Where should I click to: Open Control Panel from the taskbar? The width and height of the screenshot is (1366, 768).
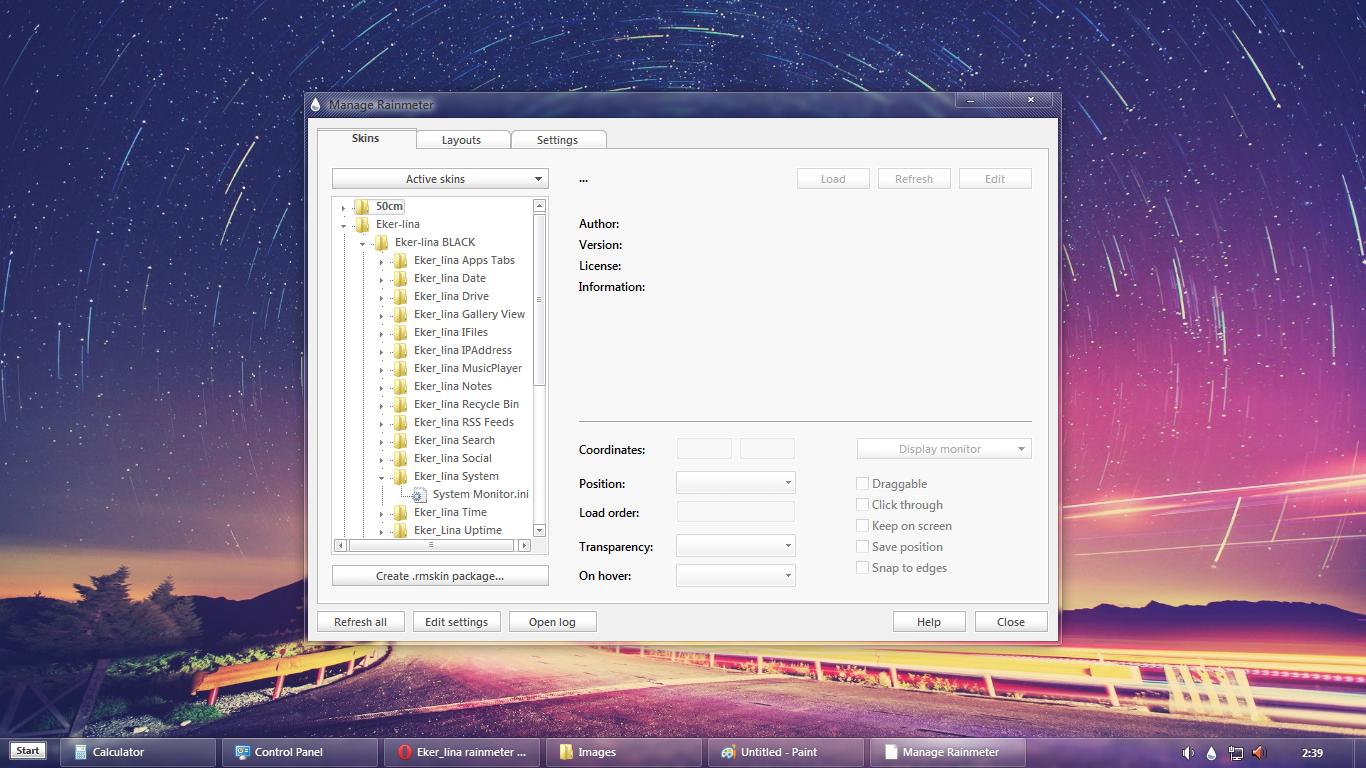click(301, 752)
